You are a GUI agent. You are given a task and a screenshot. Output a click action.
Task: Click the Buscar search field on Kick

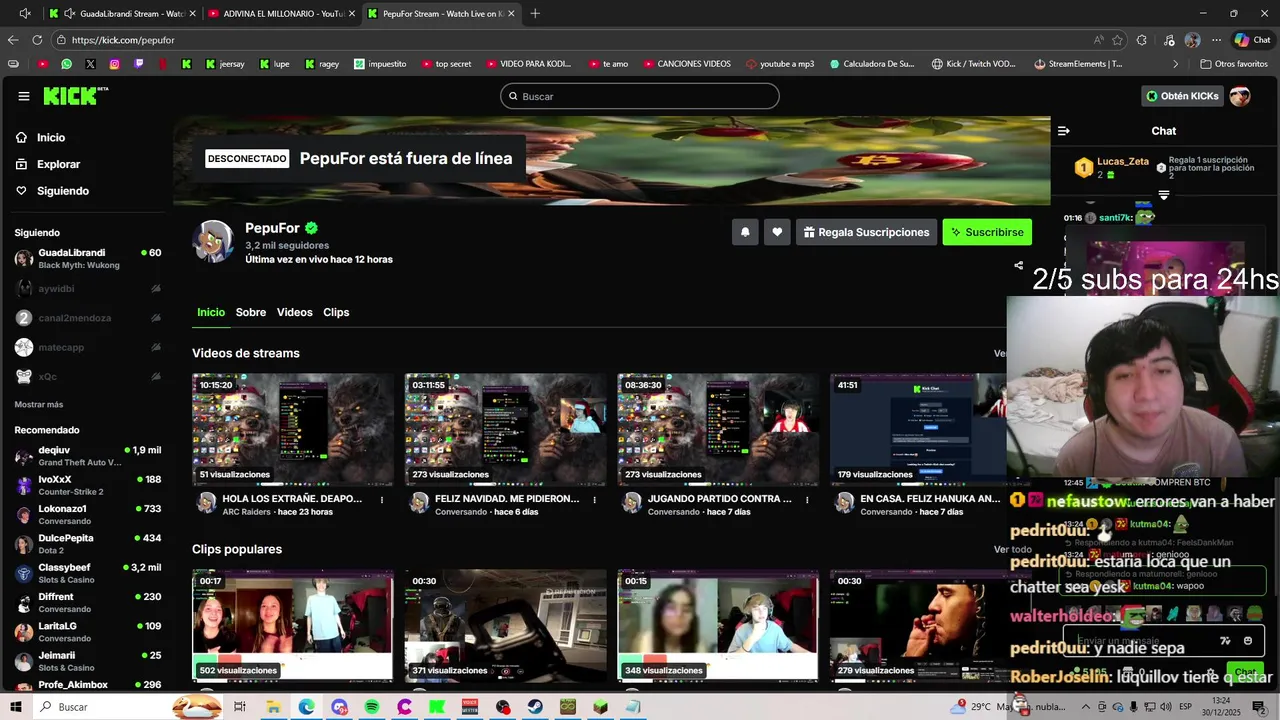pyautogui.click(x=640, y=96)
